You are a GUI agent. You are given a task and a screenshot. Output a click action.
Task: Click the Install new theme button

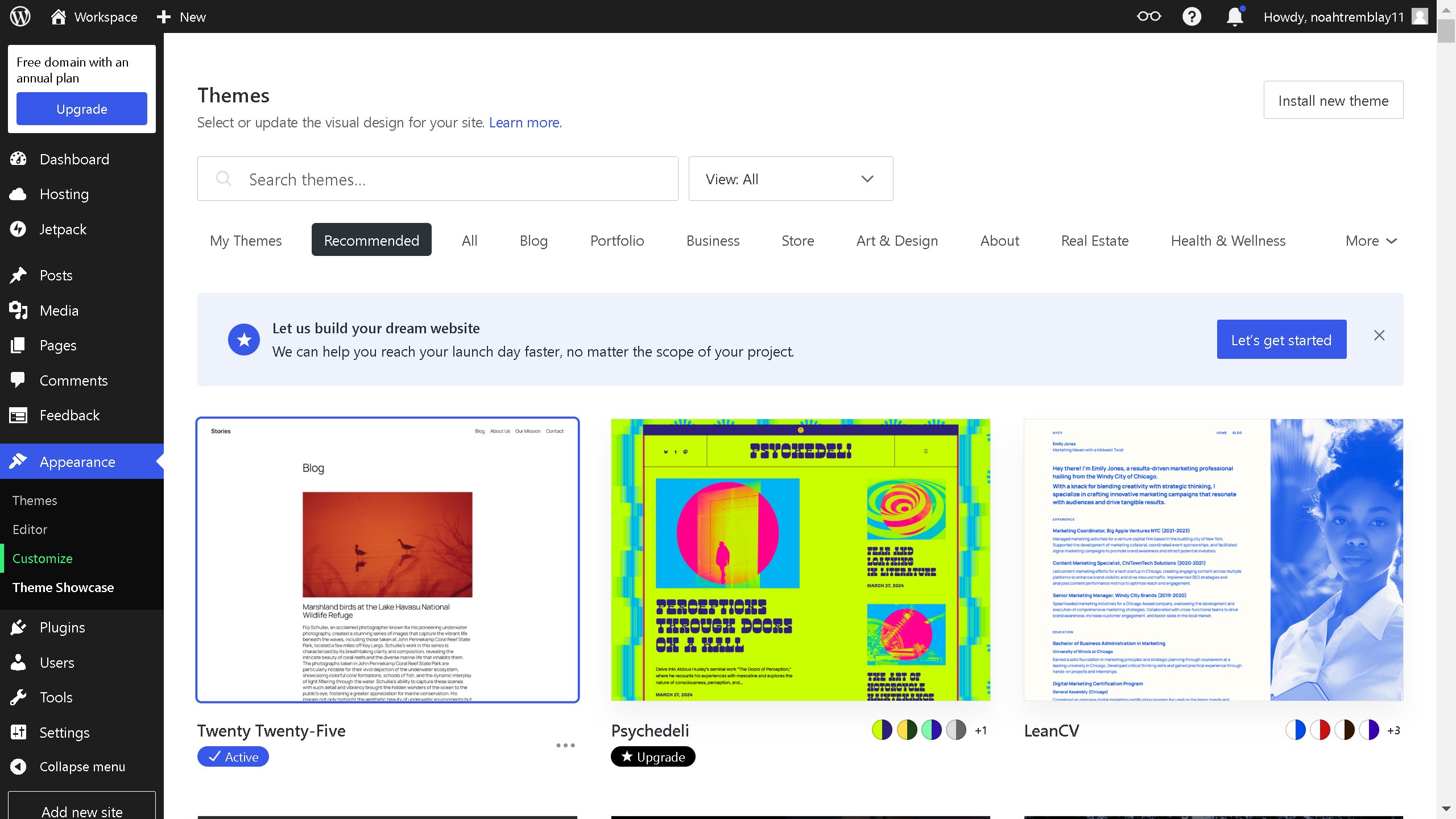pos(1333,100)
